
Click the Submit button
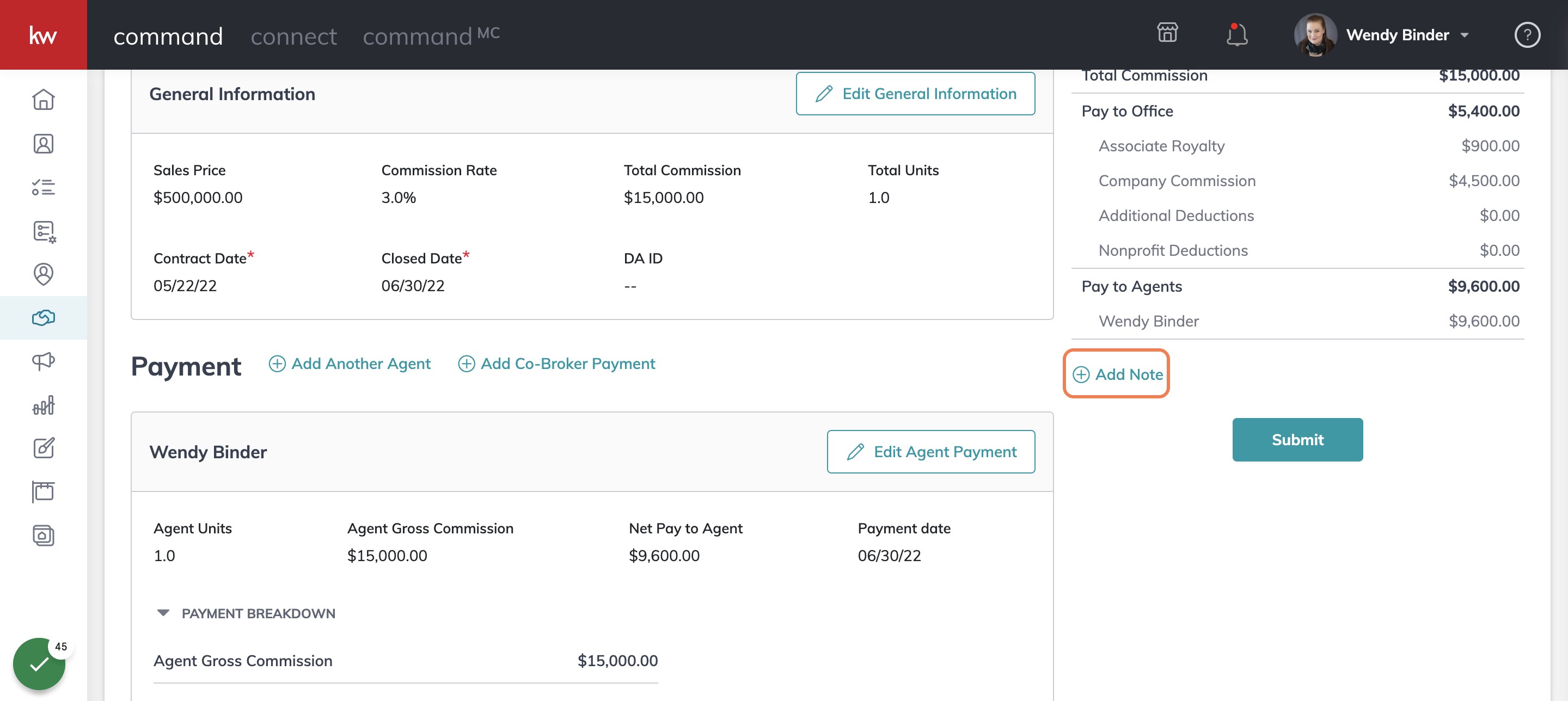coord(1297,439)
